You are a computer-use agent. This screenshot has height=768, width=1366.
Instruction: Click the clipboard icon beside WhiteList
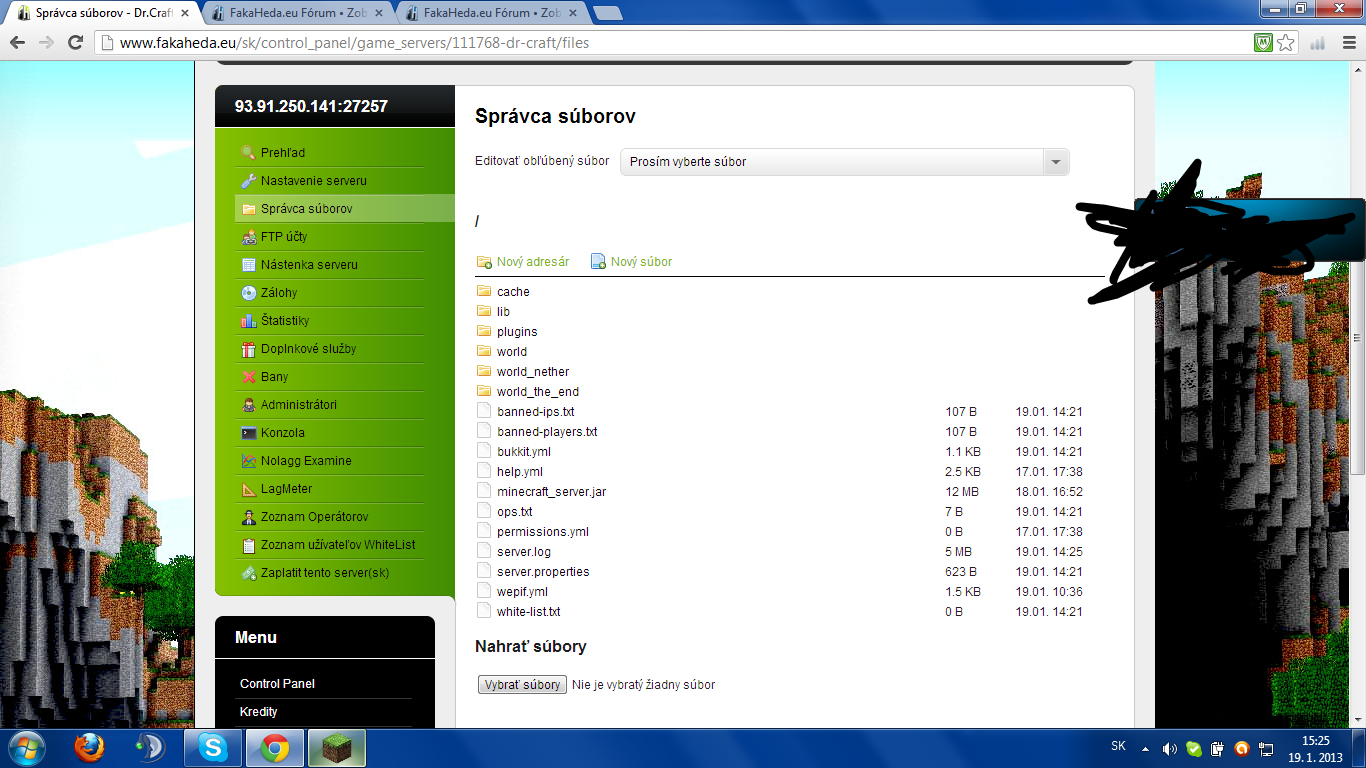click(249, 545)
